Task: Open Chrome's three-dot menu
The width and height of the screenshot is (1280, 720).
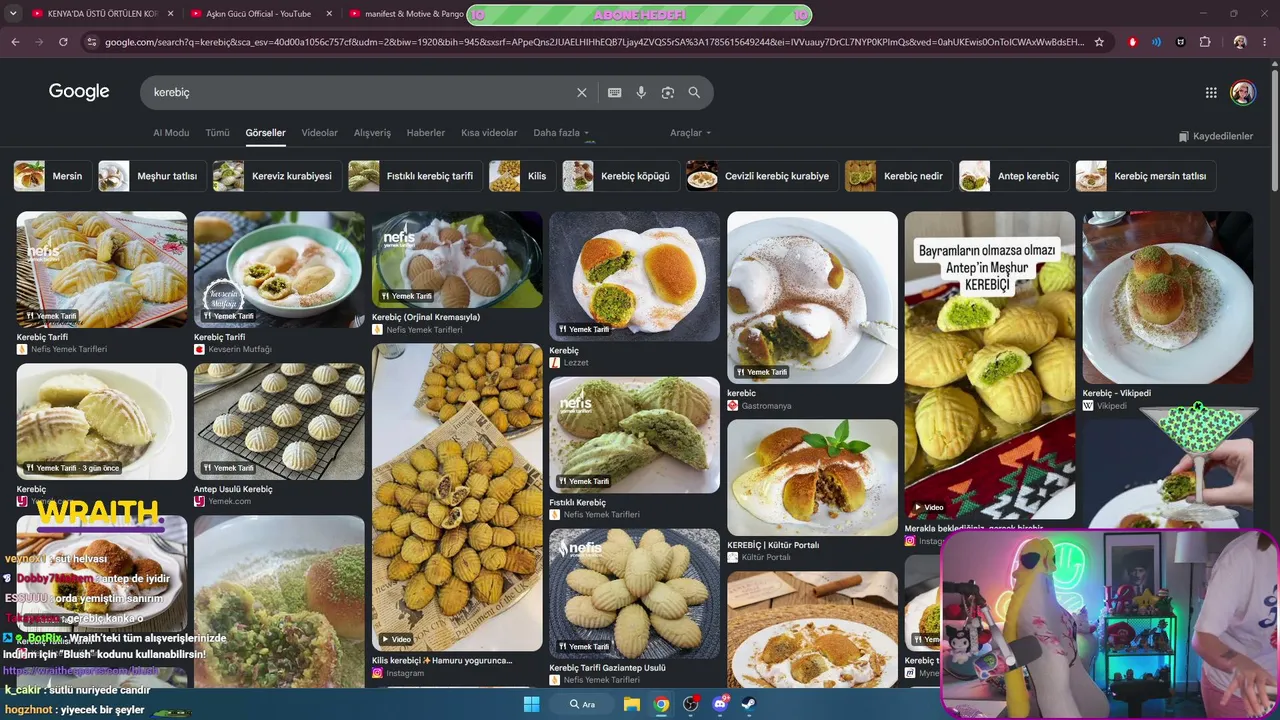Action: 1264,42
